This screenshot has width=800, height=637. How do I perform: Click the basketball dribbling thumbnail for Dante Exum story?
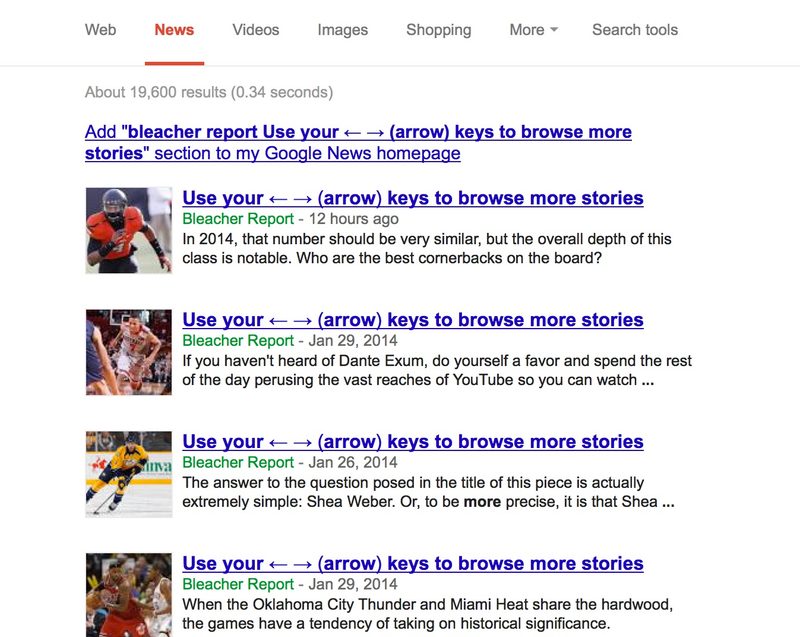[x=129, y=352]
